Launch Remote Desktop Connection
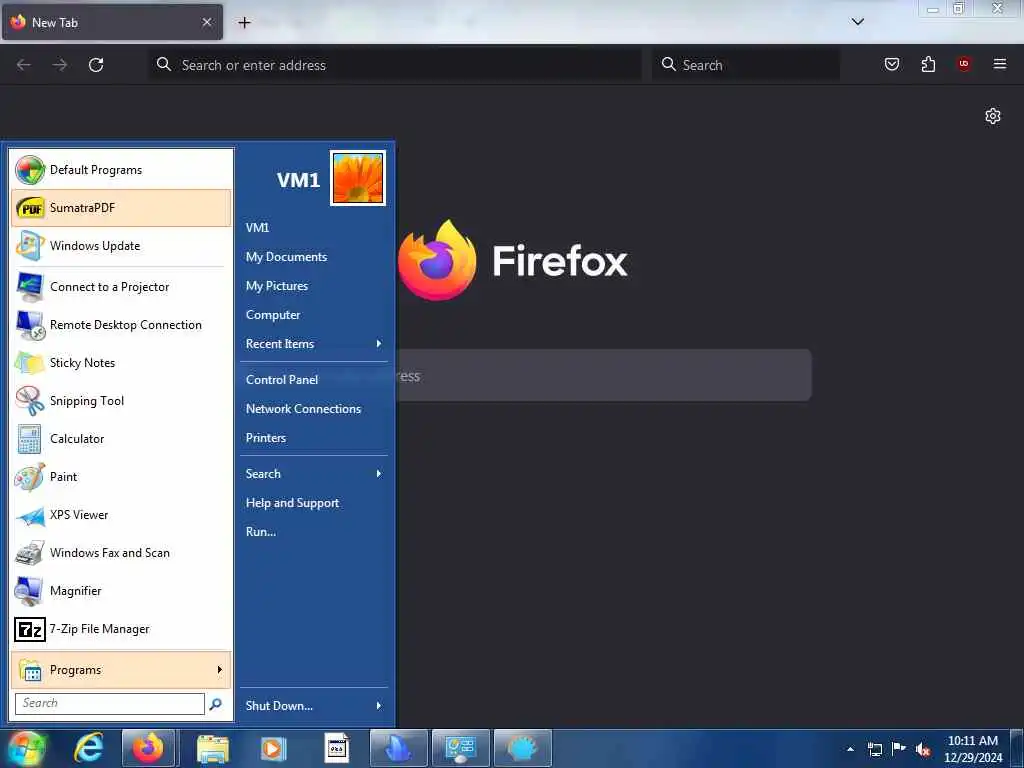The width and height of the screenshot is (1024, 768). coord(121,325)
